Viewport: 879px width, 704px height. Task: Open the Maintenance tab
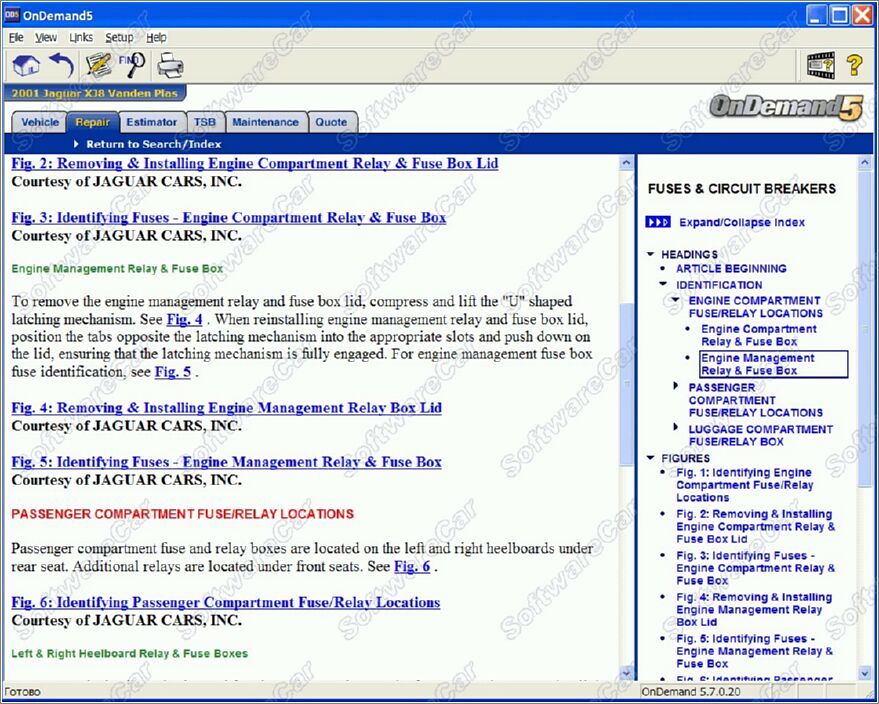[265, 122]
